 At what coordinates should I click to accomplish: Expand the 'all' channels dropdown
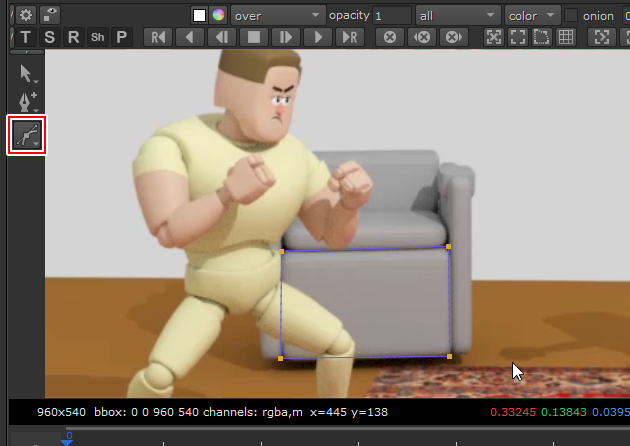457,16
